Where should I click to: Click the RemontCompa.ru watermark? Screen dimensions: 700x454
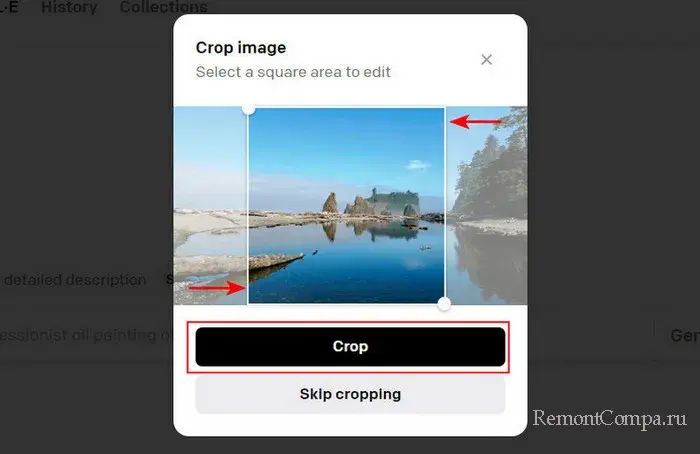pos(609,419)
